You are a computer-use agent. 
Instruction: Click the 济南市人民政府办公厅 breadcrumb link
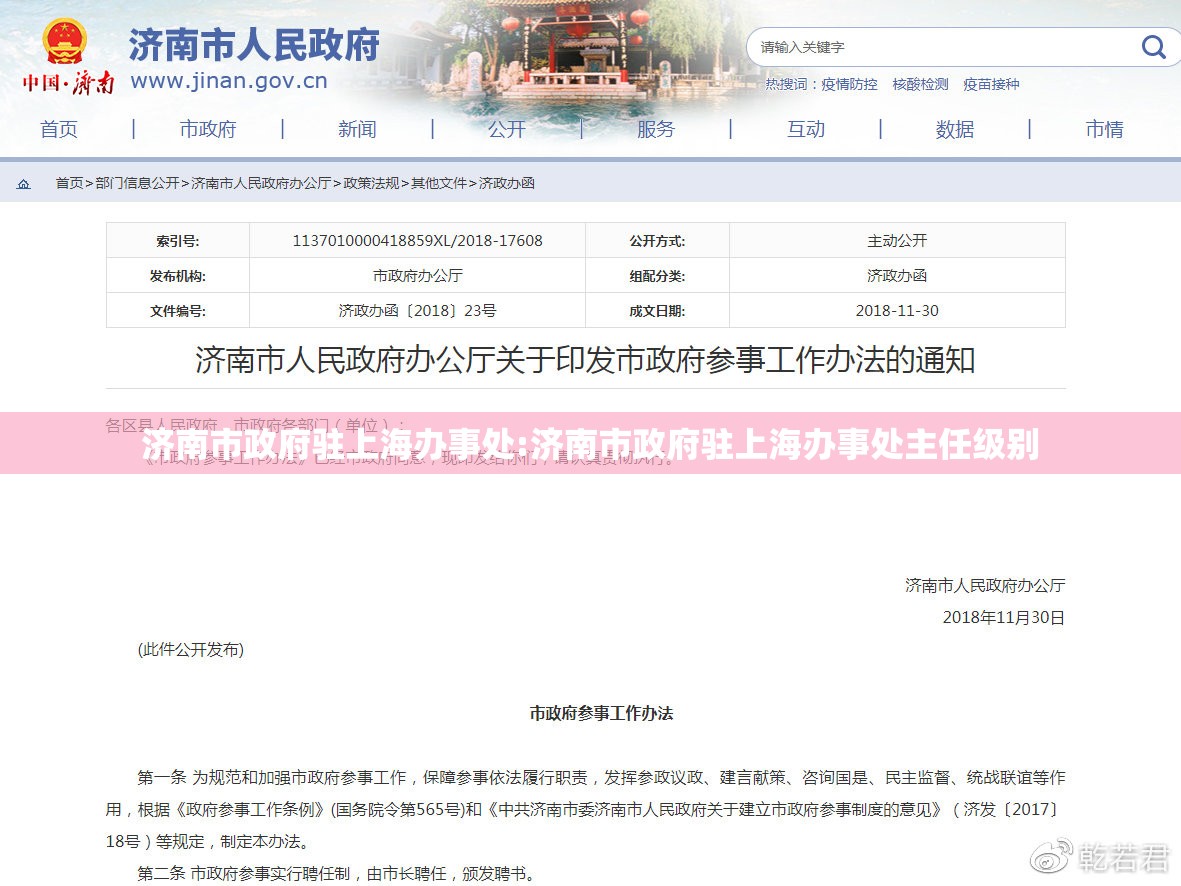(261, 183)
